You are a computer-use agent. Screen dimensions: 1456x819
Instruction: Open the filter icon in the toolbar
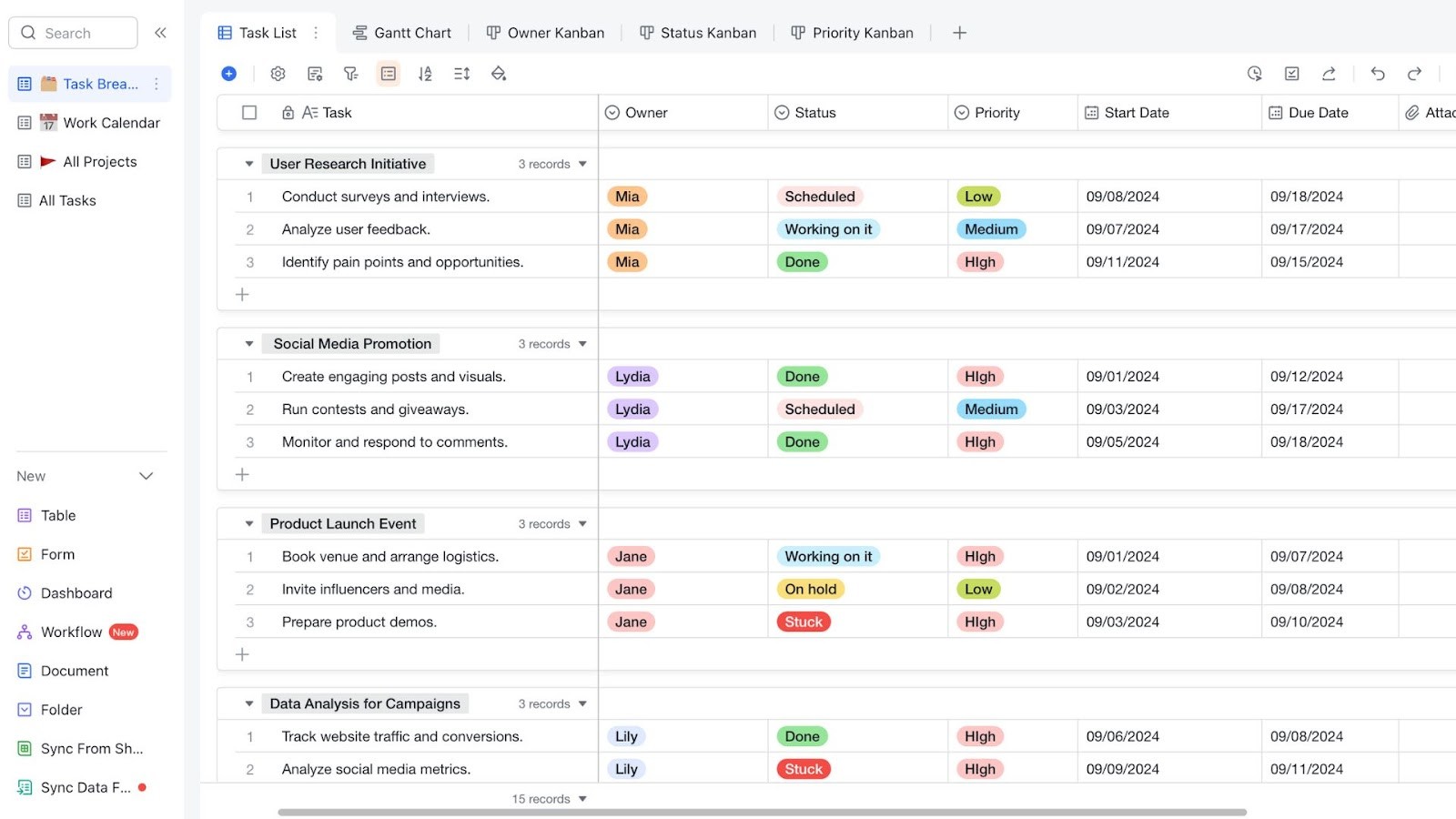coord(351,74)
